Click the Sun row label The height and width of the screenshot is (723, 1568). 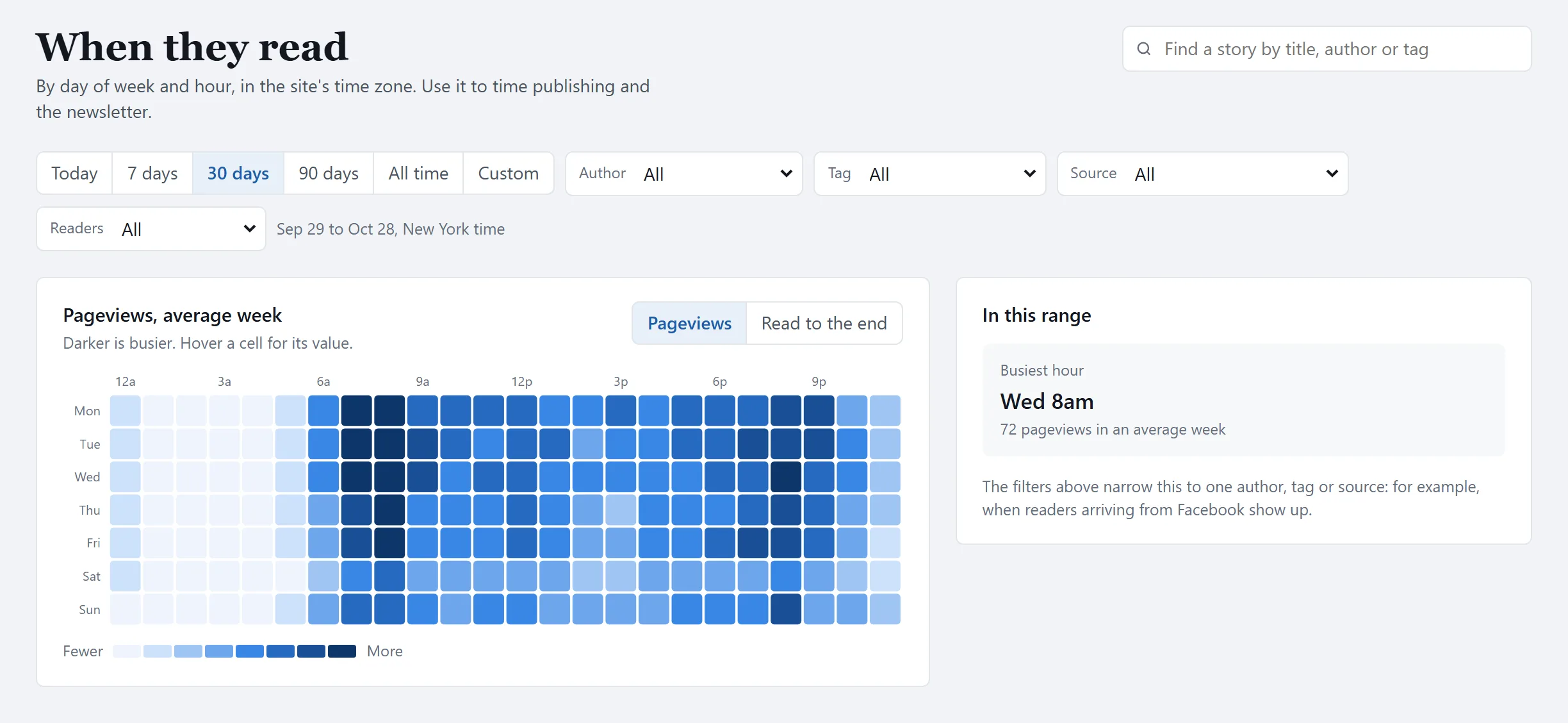90,610
